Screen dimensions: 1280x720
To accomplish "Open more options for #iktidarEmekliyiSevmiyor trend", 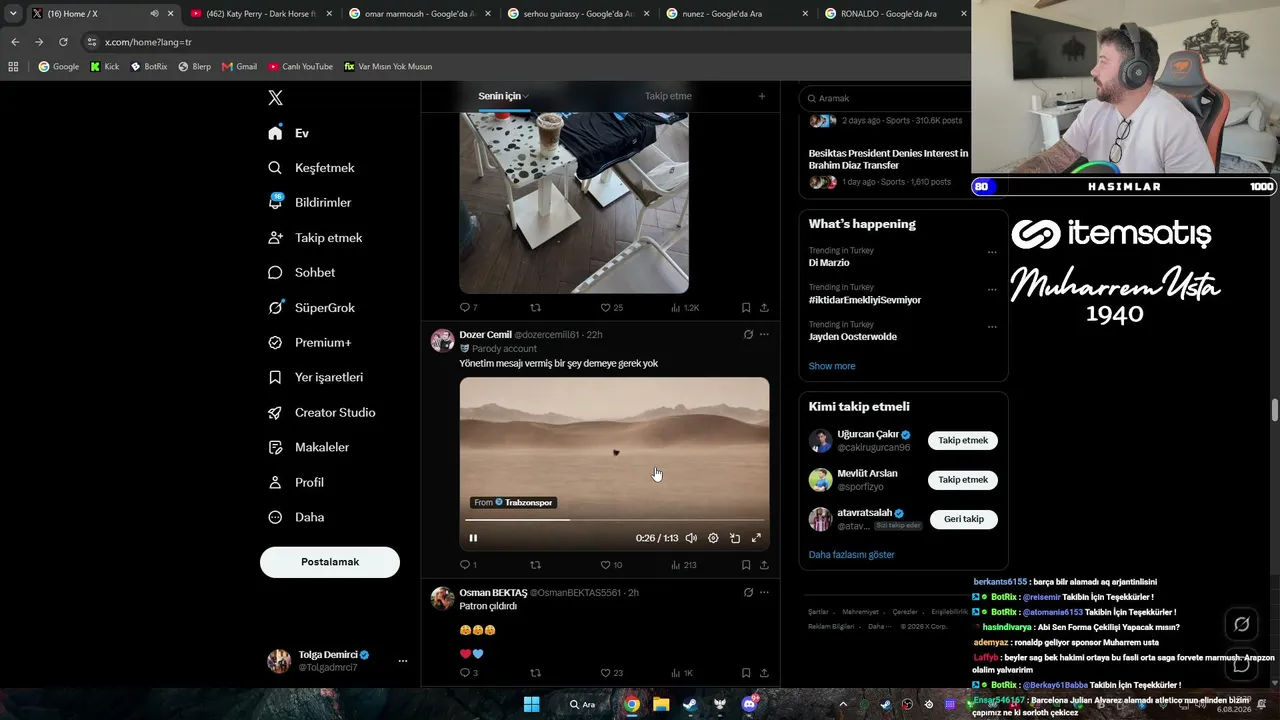I will pyautogui.click(x=992, y=289).
